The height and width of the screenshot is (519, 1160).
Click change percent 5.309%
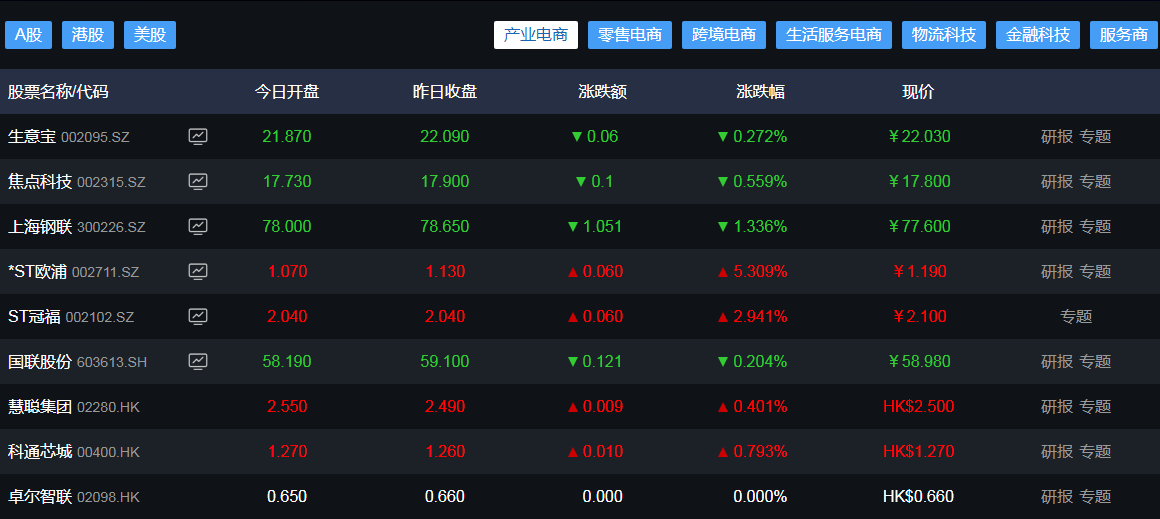coord(760,272)
